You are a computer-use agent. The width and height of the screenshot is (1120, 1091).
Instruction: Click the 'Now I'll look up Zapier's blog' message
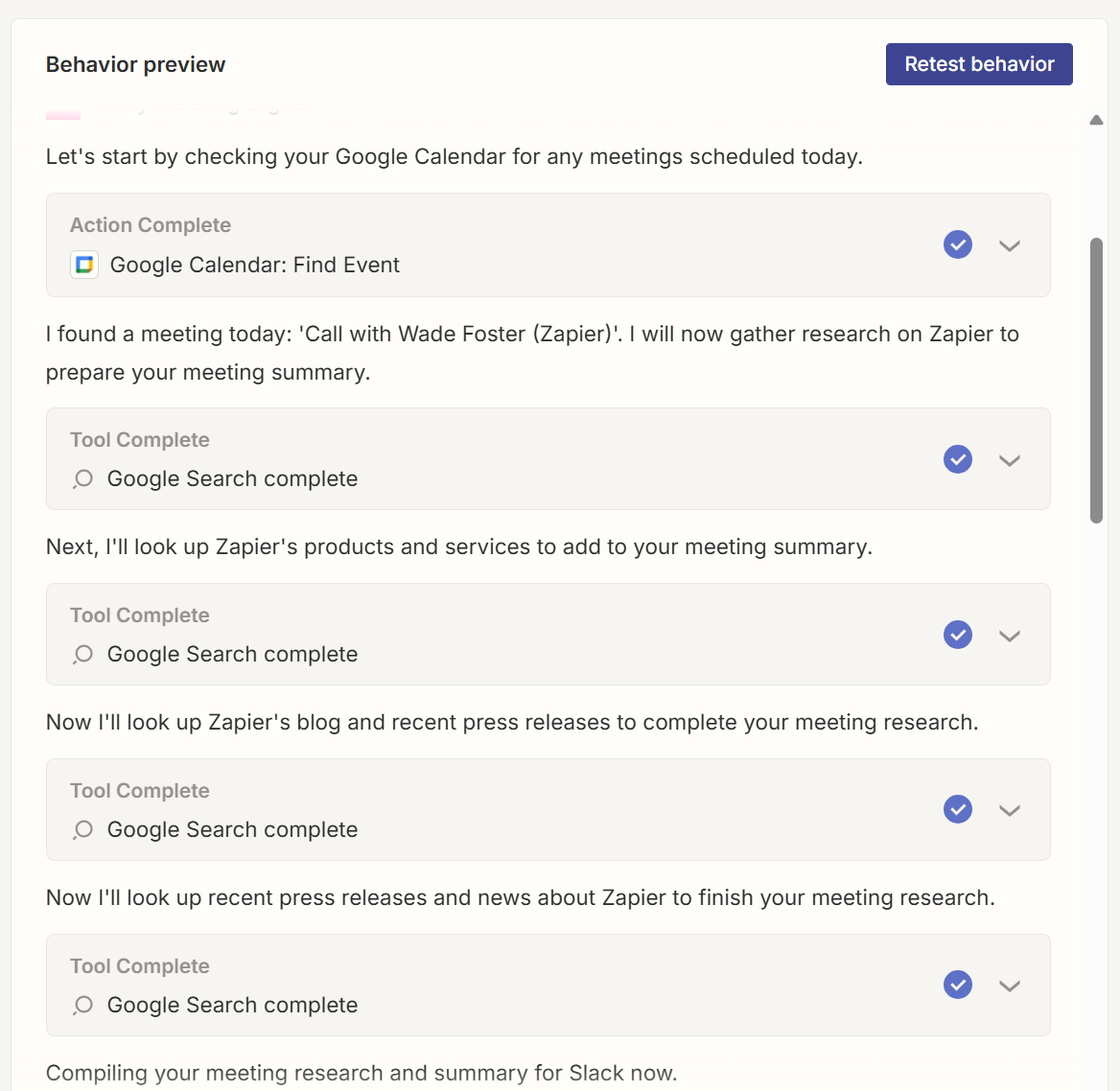[x=512, y=723]
